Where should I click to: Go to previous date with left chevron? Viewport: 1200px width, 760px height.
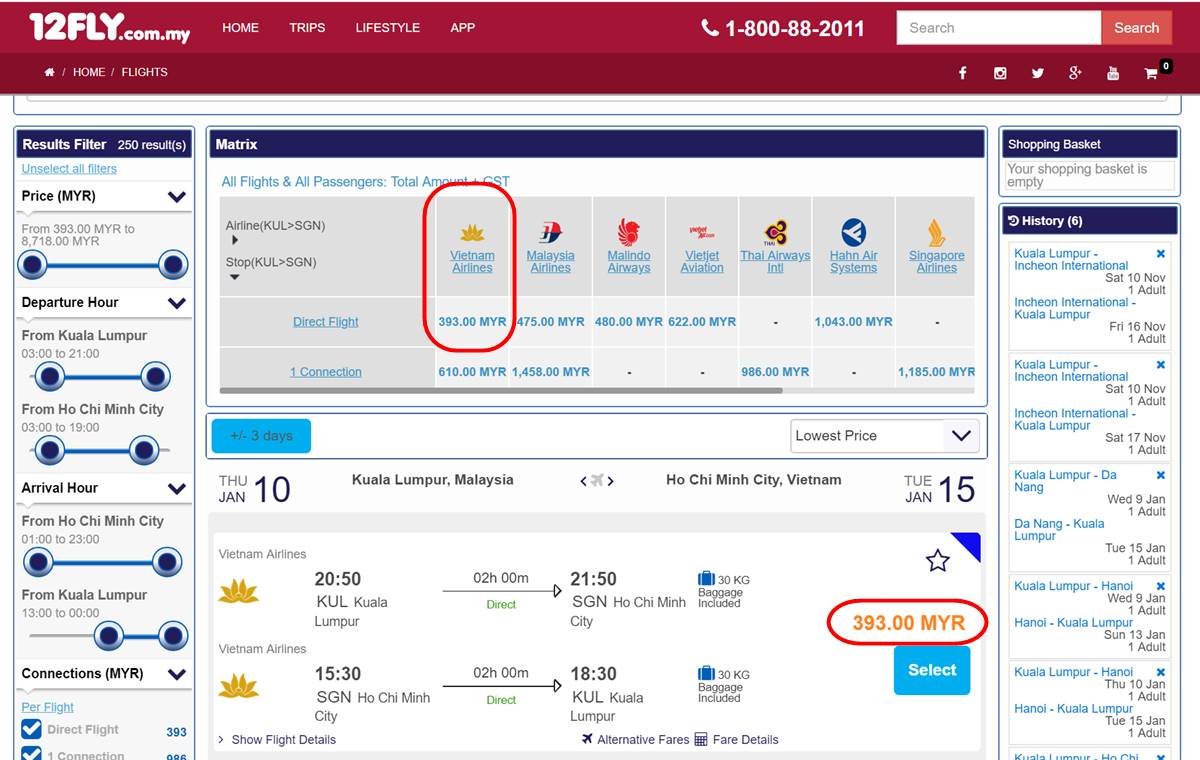pyautogui.click(x=584, y=481)
